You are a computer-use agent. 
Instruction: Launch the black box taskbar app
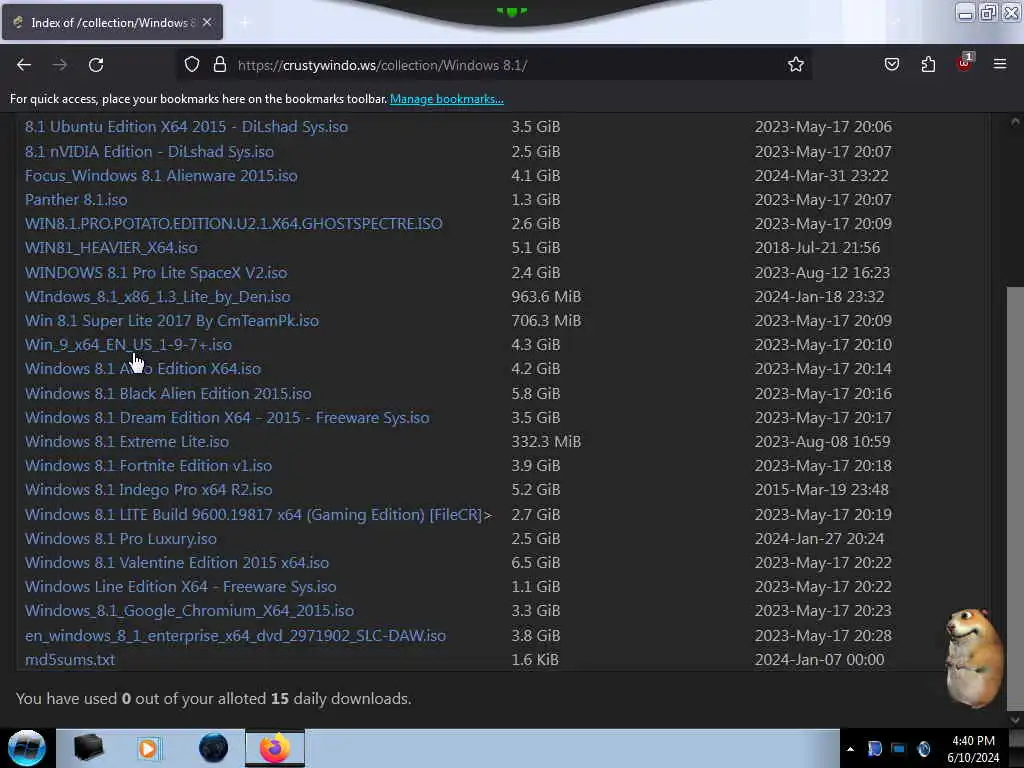click(89, 748)
